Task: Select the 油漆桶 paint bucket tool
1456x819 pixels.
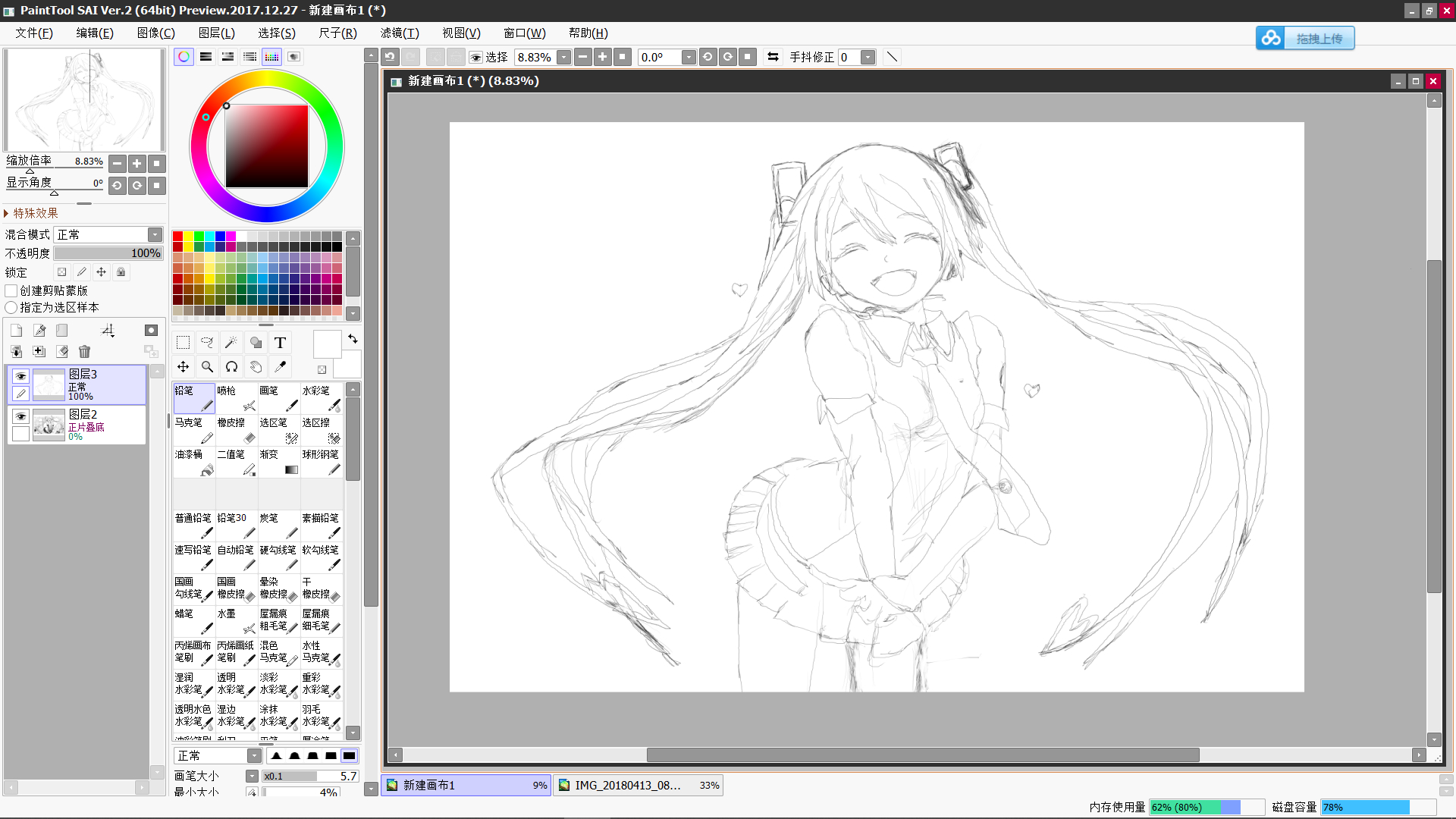Action: (x=194, y=462)
